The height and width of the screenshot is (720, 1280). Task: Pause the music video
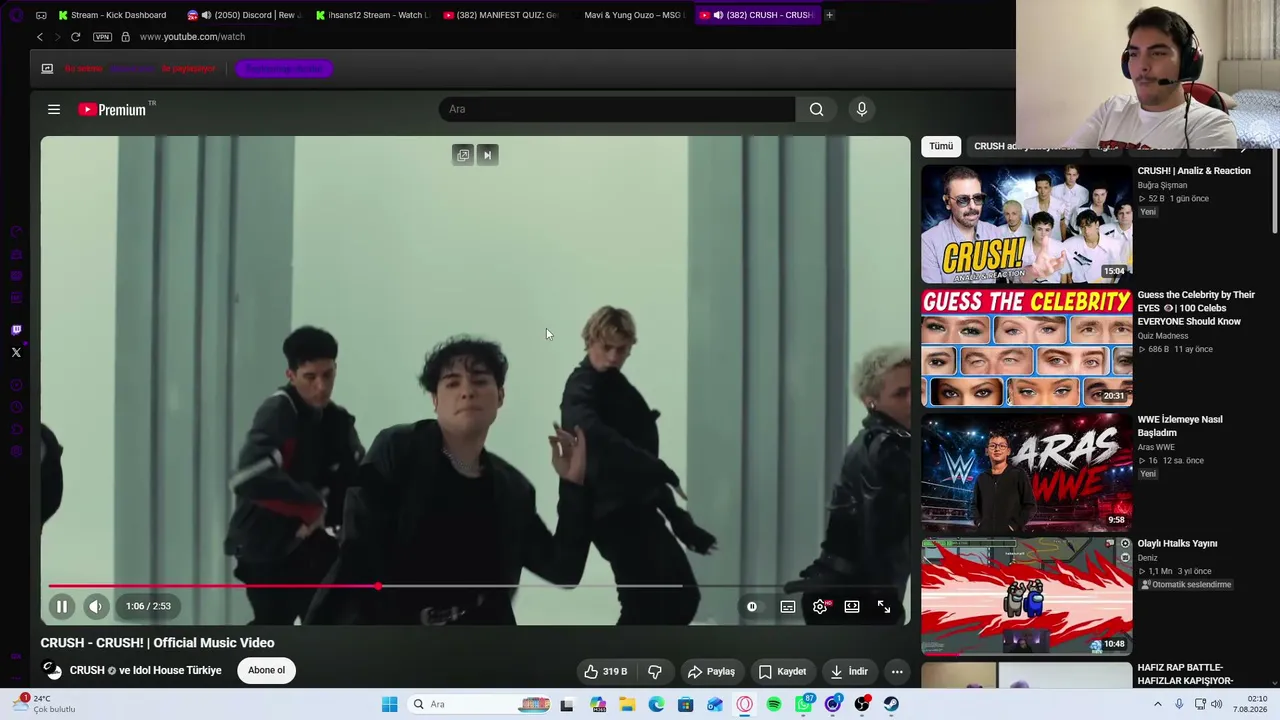(x=61, y=606)
